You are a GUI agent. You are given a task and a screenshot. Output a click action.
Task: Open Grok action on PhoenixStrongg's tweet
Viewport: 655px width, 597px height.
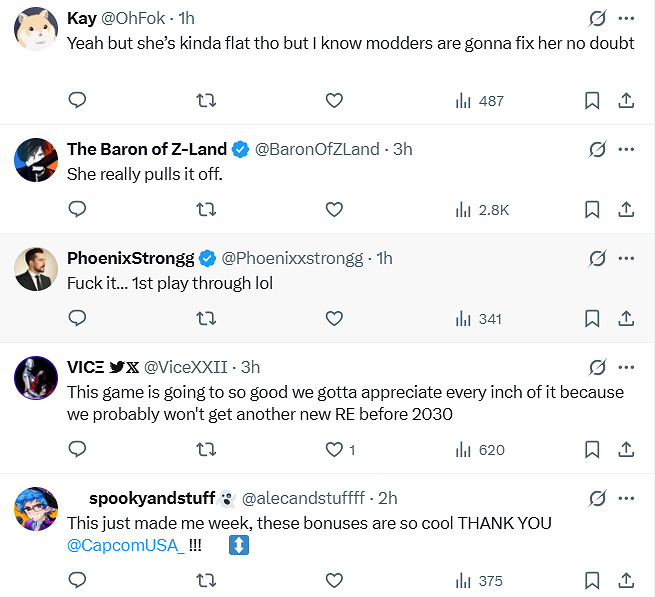[597, 258]
